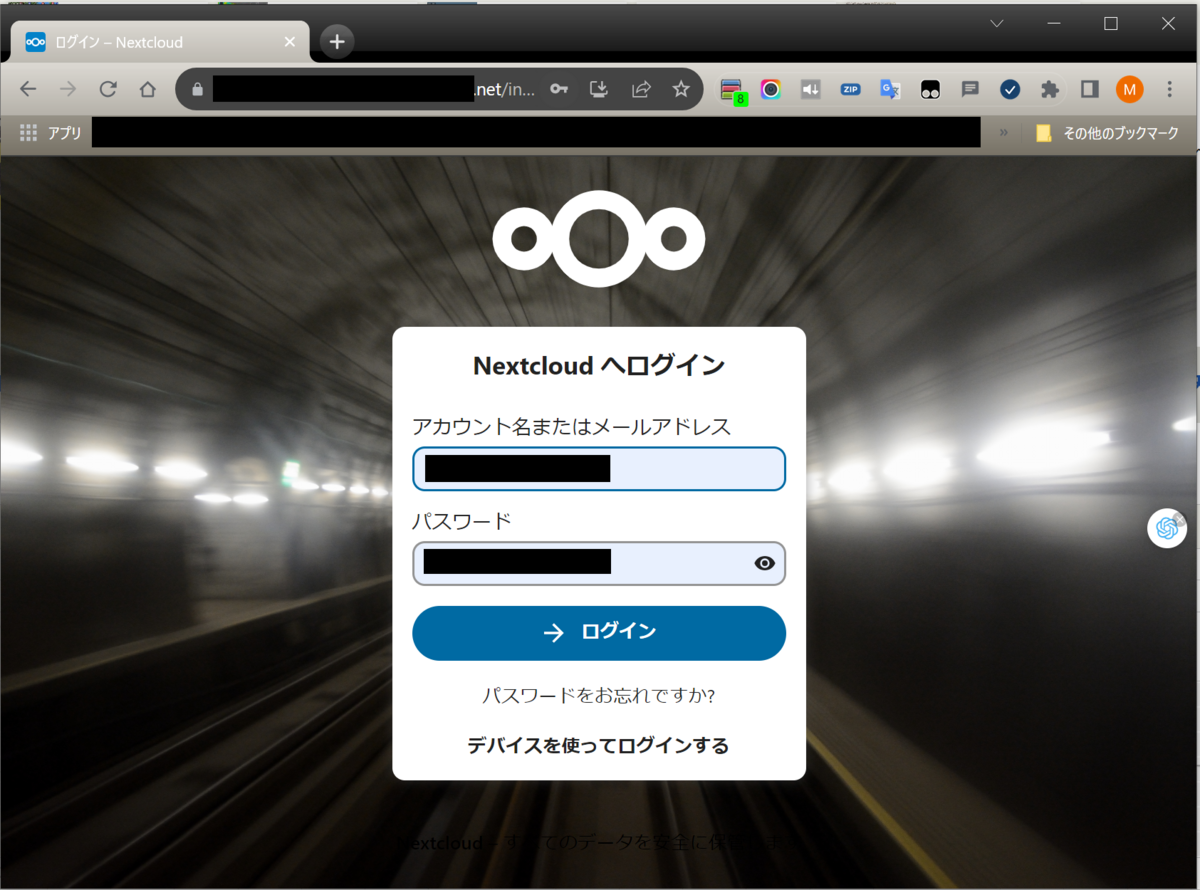Screen dimensions: 1200x890
Task: Click the floating ChatGPT icon on right edge
Action: pos(1166,528)
